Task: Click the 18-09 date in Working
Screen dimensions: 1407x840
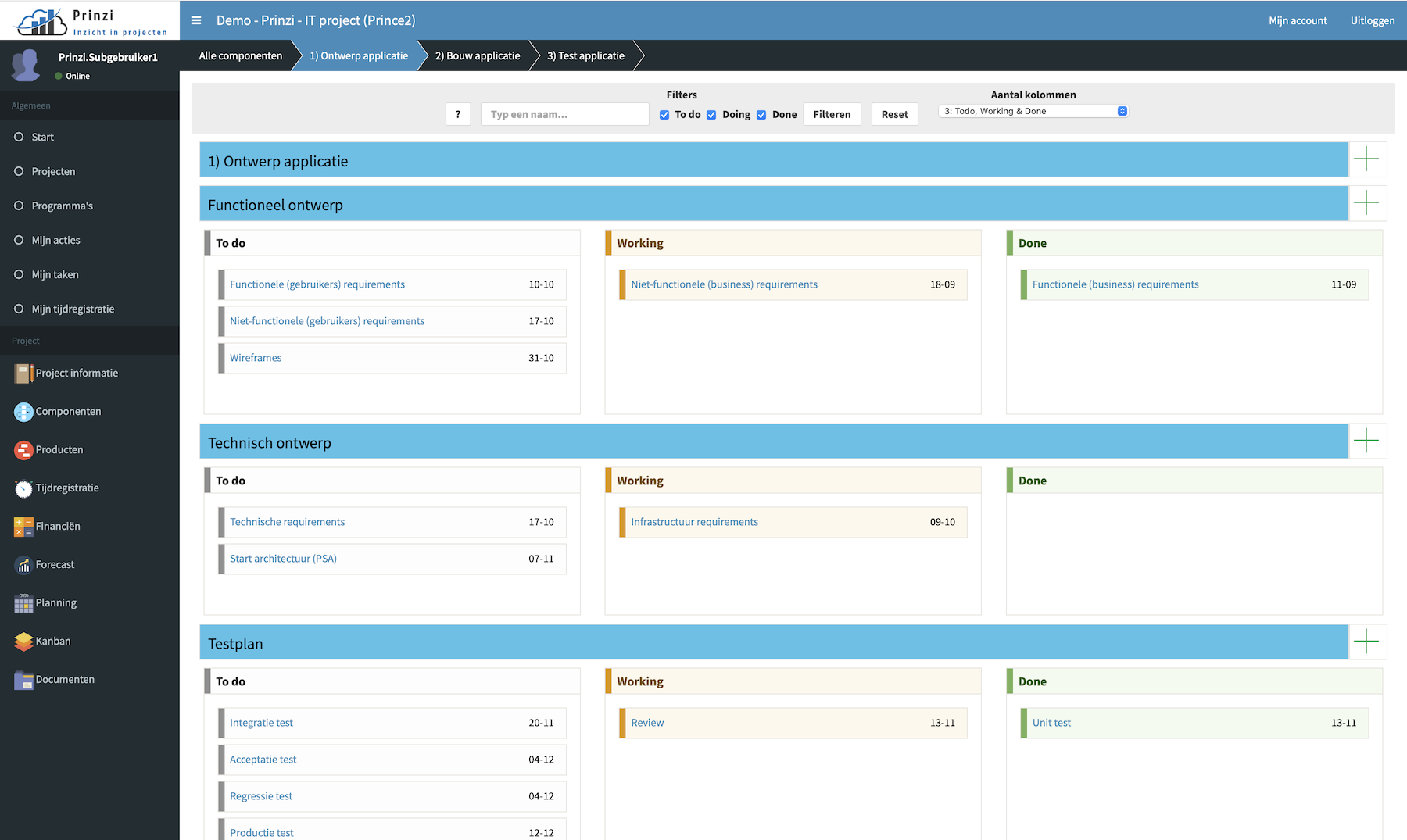Action: 943,284
